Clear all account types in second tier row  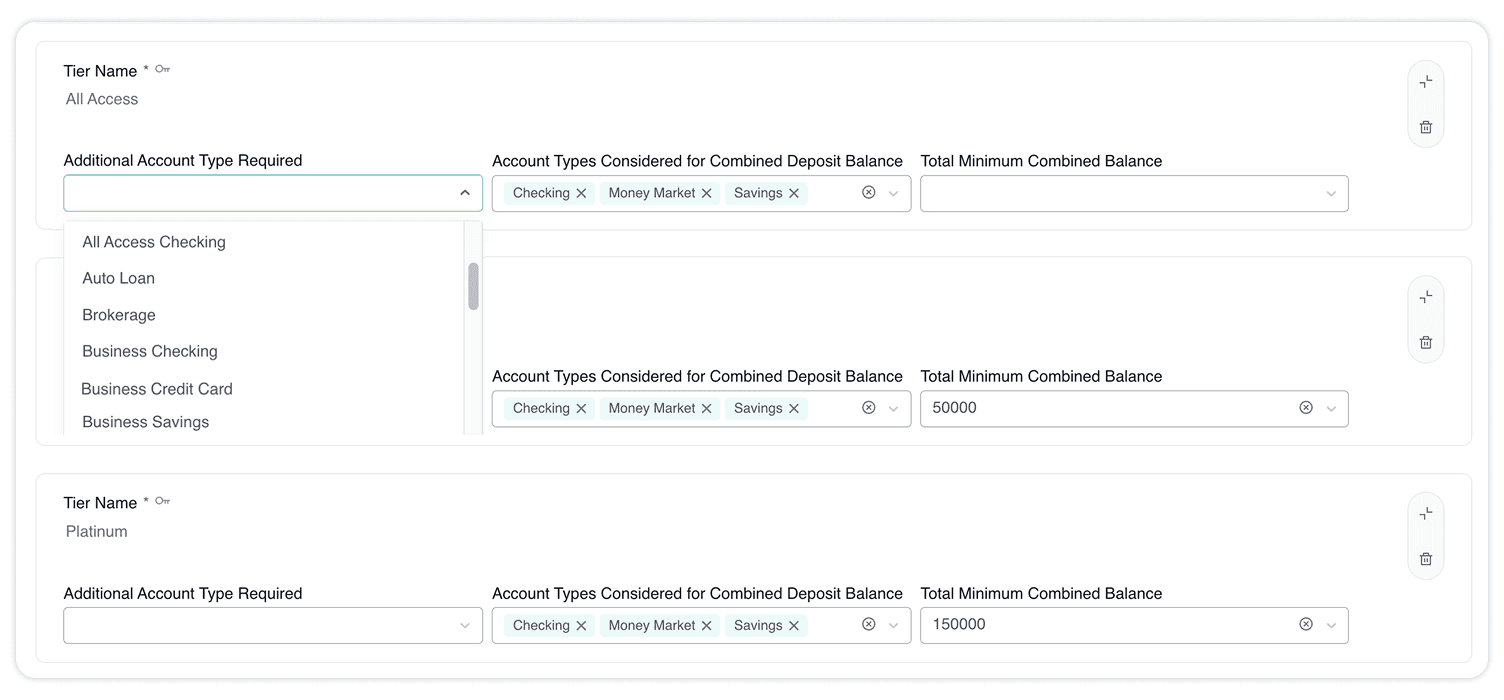pyautogui.click(x=868, y=408)
